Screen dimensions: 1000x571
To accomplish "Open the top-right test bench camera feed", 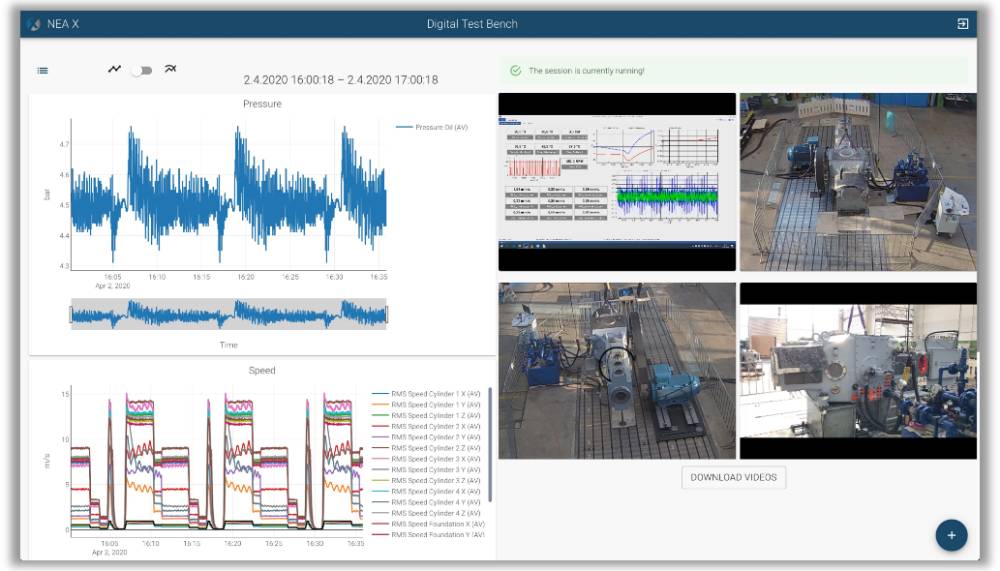I will [858, 181].
